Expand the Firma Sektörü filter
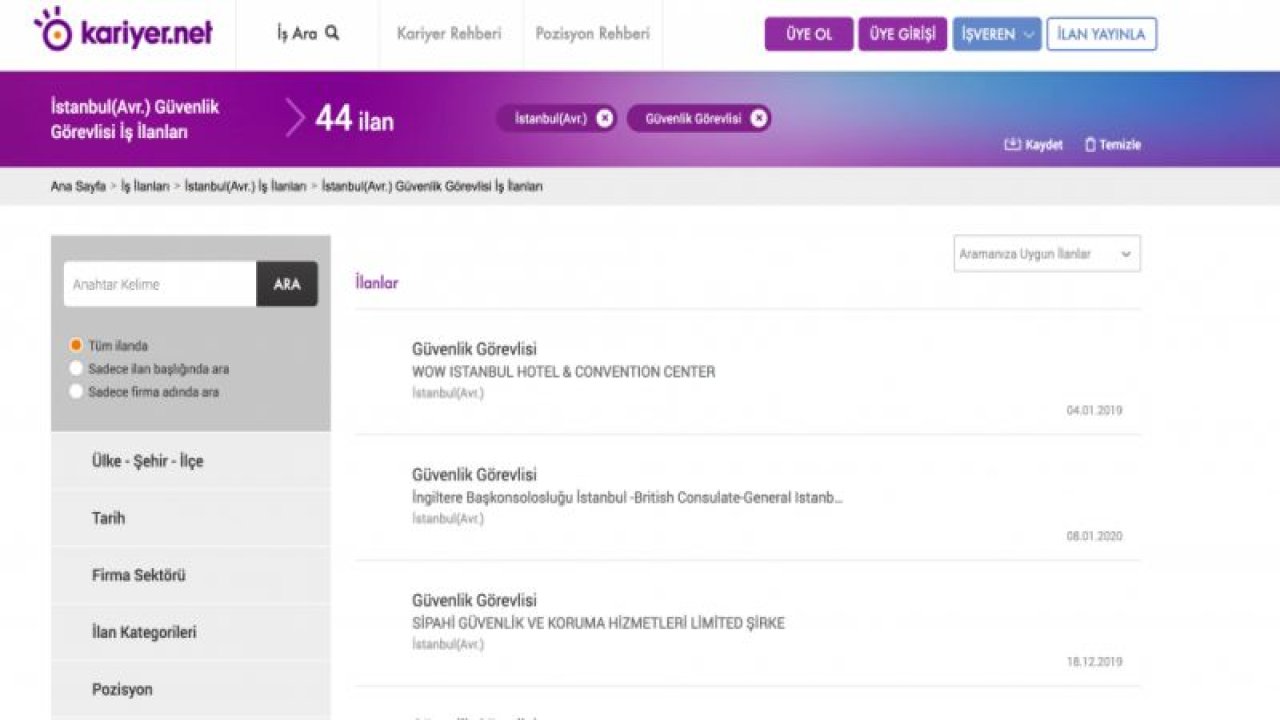1280x720 pixels. point(138,575)
